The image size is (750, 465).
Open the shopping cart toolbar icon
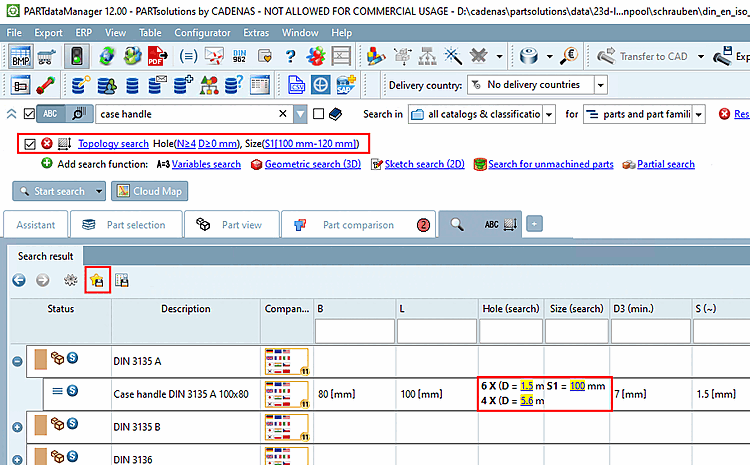[45, 57]
